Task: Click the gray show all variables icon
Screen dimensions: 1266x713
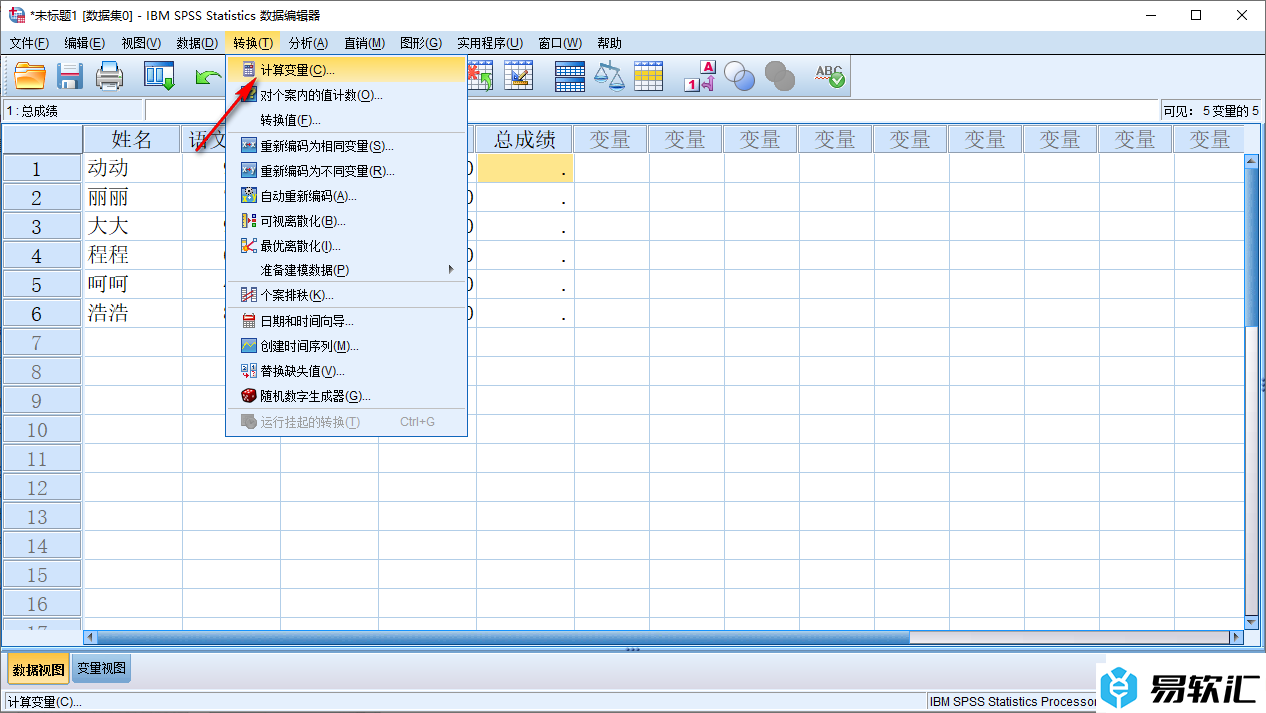Action: click(779, 76)
